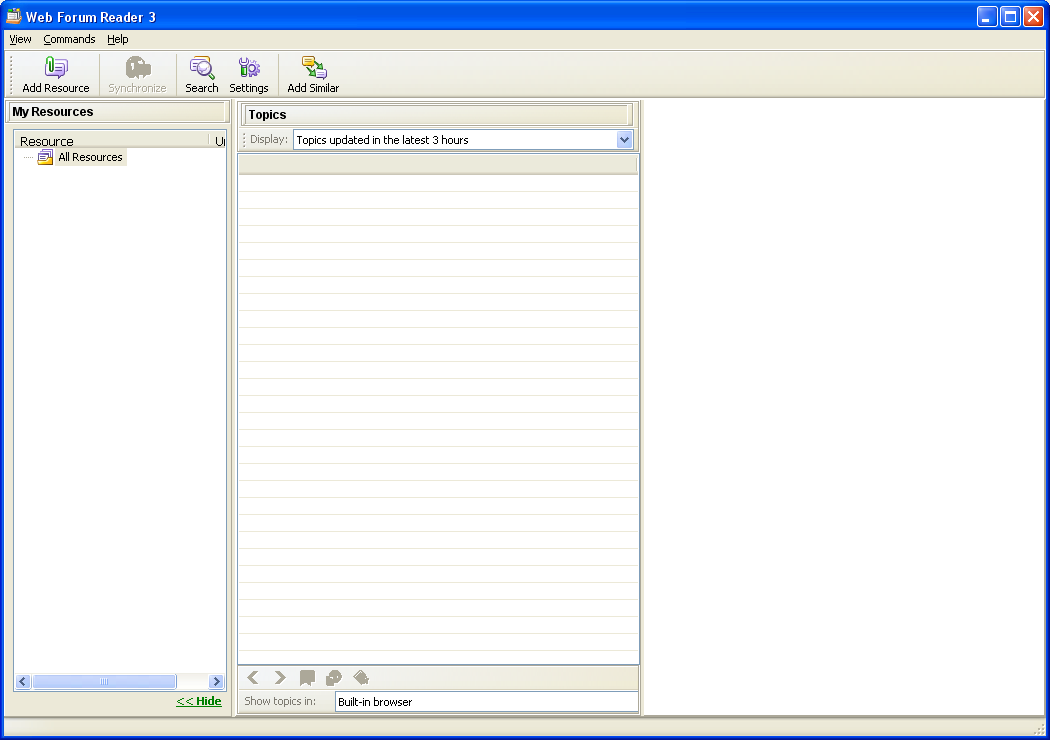This screenshot has width=1050, height=740.
Task: Open the Search tool
Action: click(201, 69)
